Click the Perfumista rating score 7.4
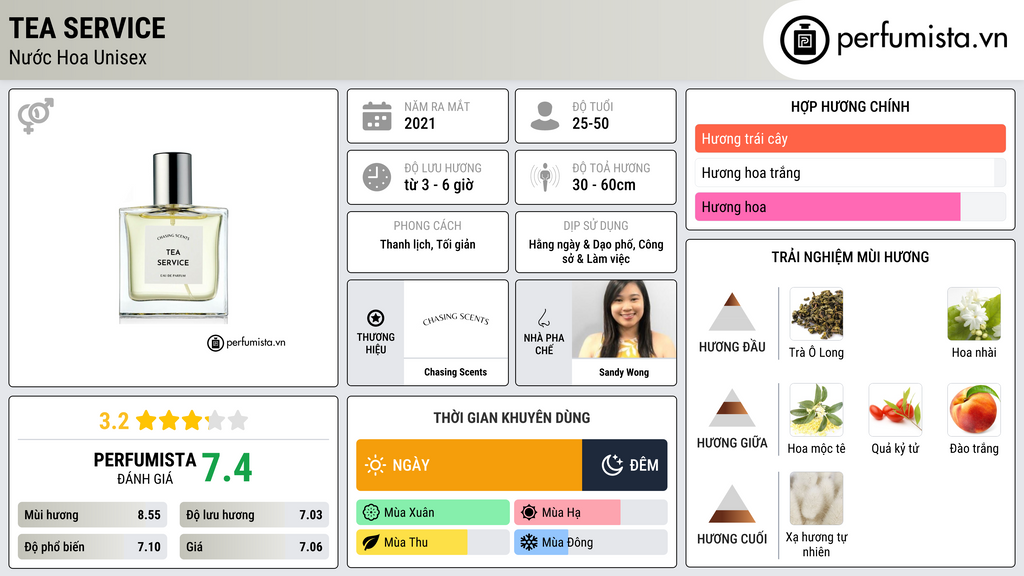Viewport: 1024px width, 576px height. pyautogui.click(x=226, y=468)
